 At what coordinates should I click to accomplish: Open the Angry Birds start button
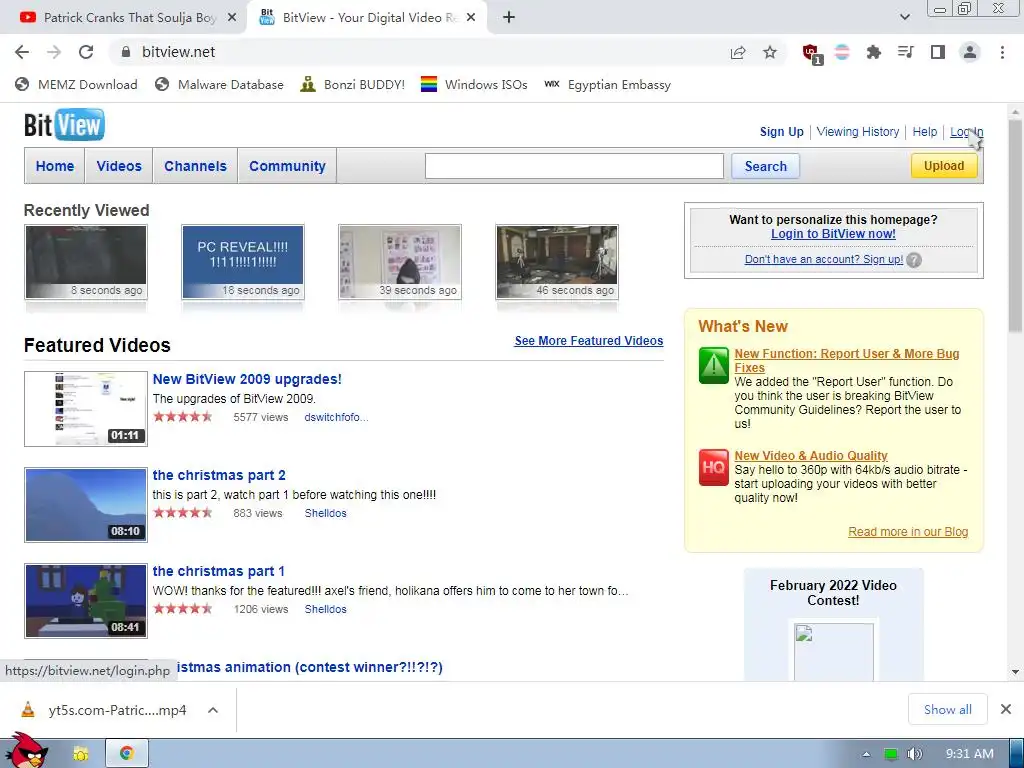(x=27, y=751)
